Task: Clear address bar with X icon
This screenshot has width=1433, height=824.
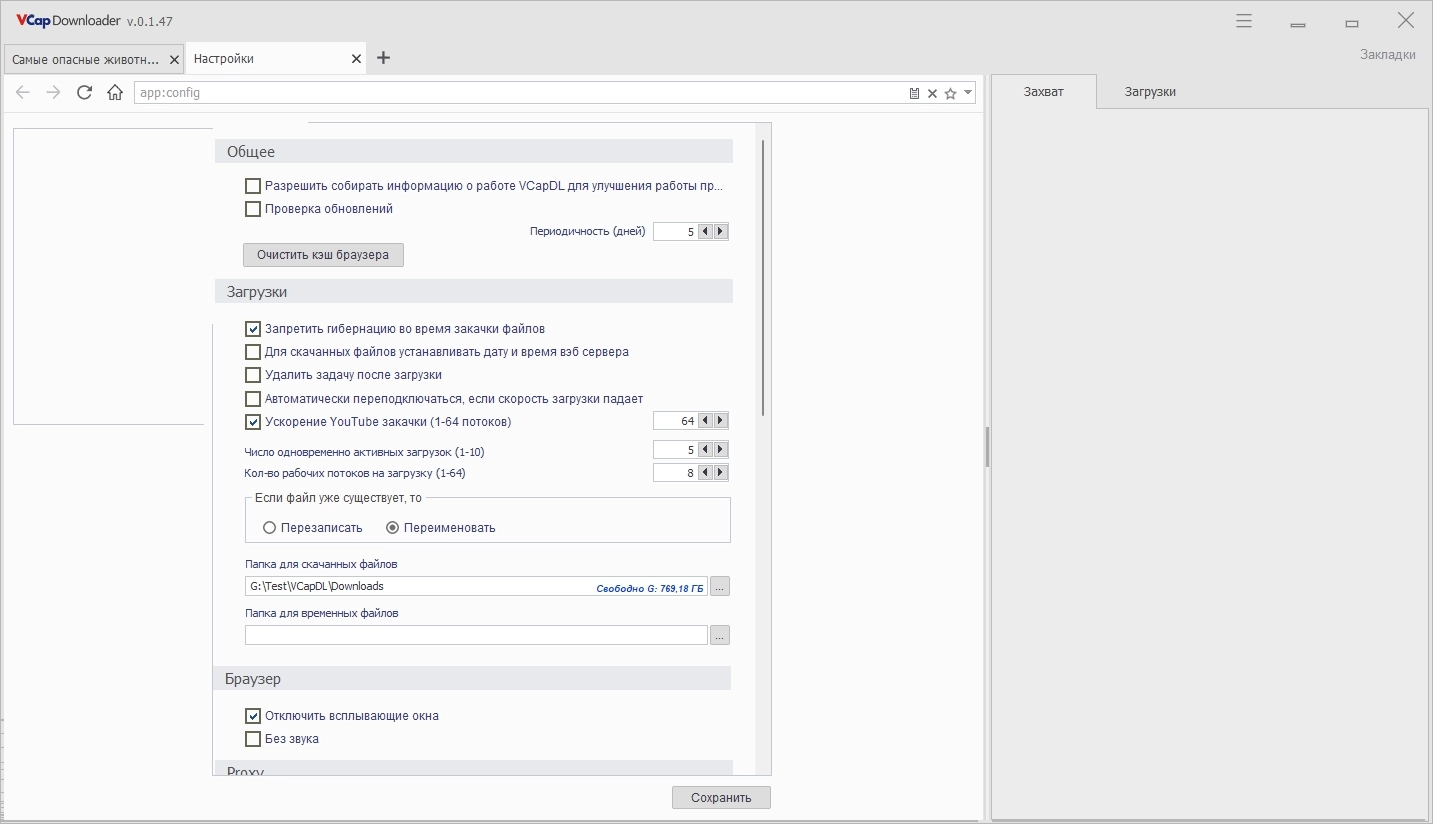Action: 932,93
